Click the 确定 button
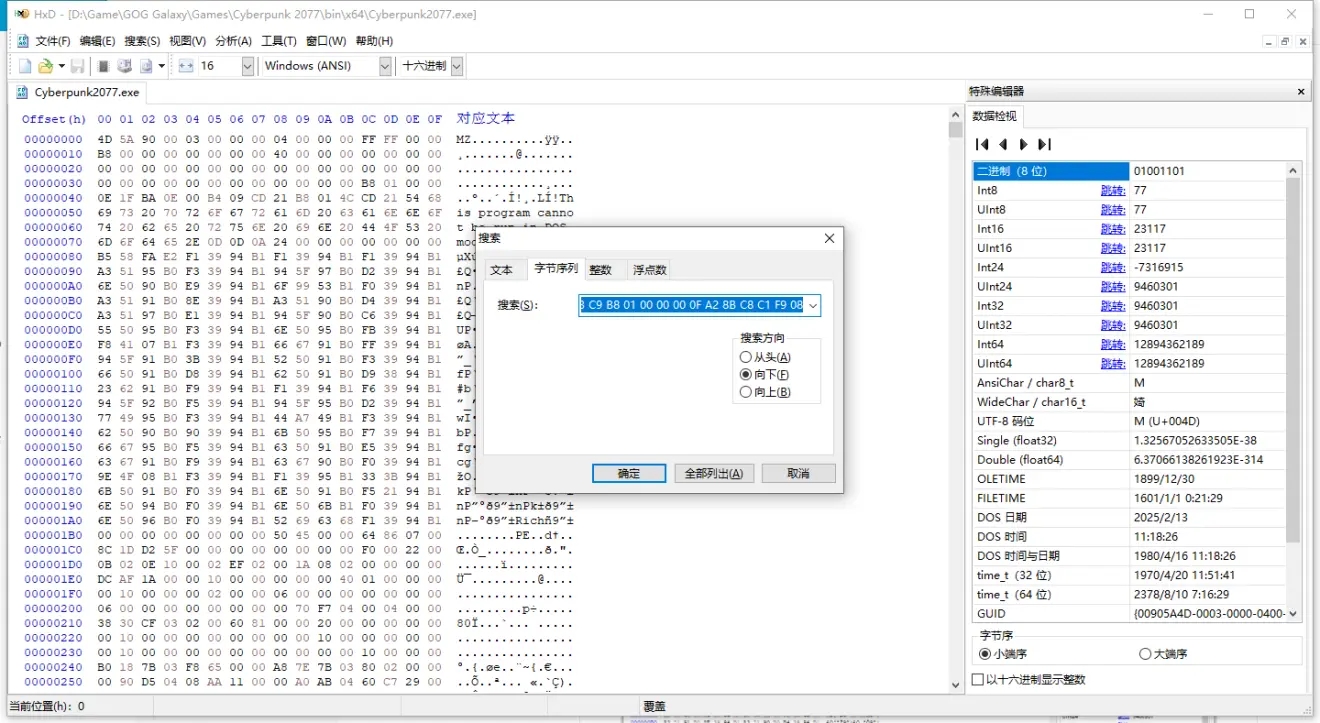This screenshot has width=1320, height=723. pyautogui.click(x=629, y=473)
